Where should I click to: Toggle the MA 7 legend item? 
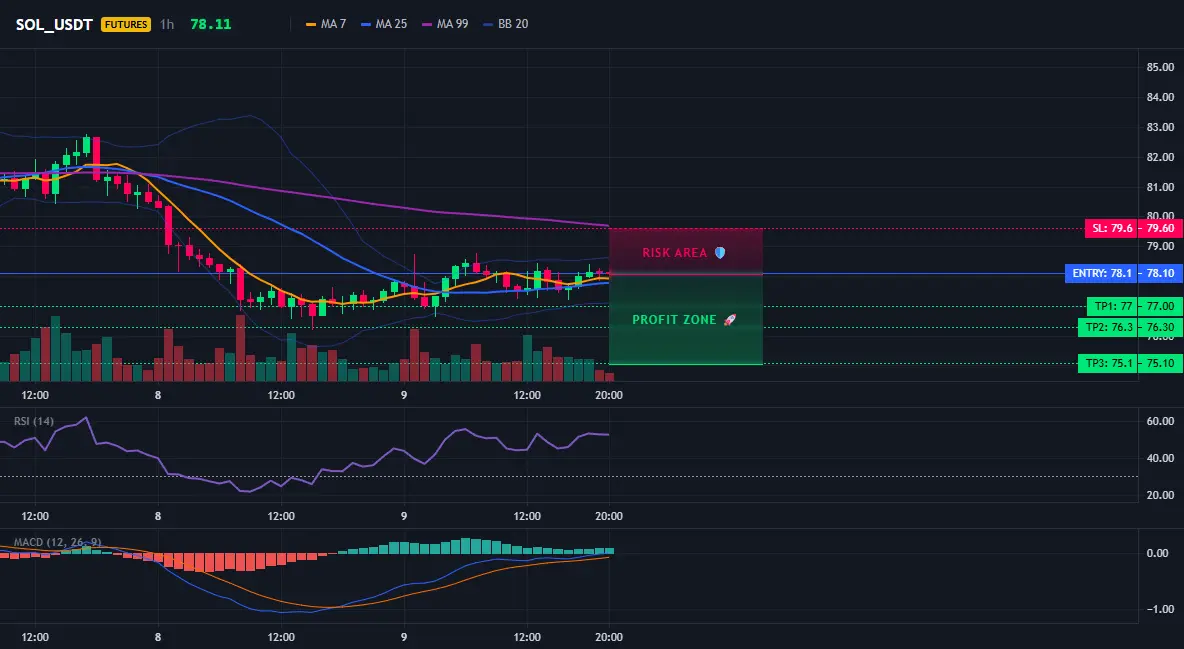tap(326, 24)
